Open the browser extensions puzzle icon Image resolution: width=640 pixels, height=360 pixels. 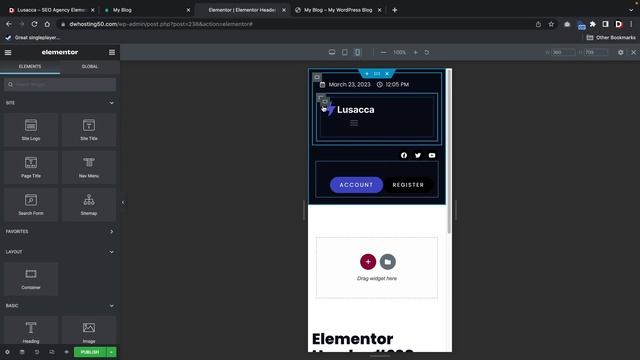click(593, 24)
